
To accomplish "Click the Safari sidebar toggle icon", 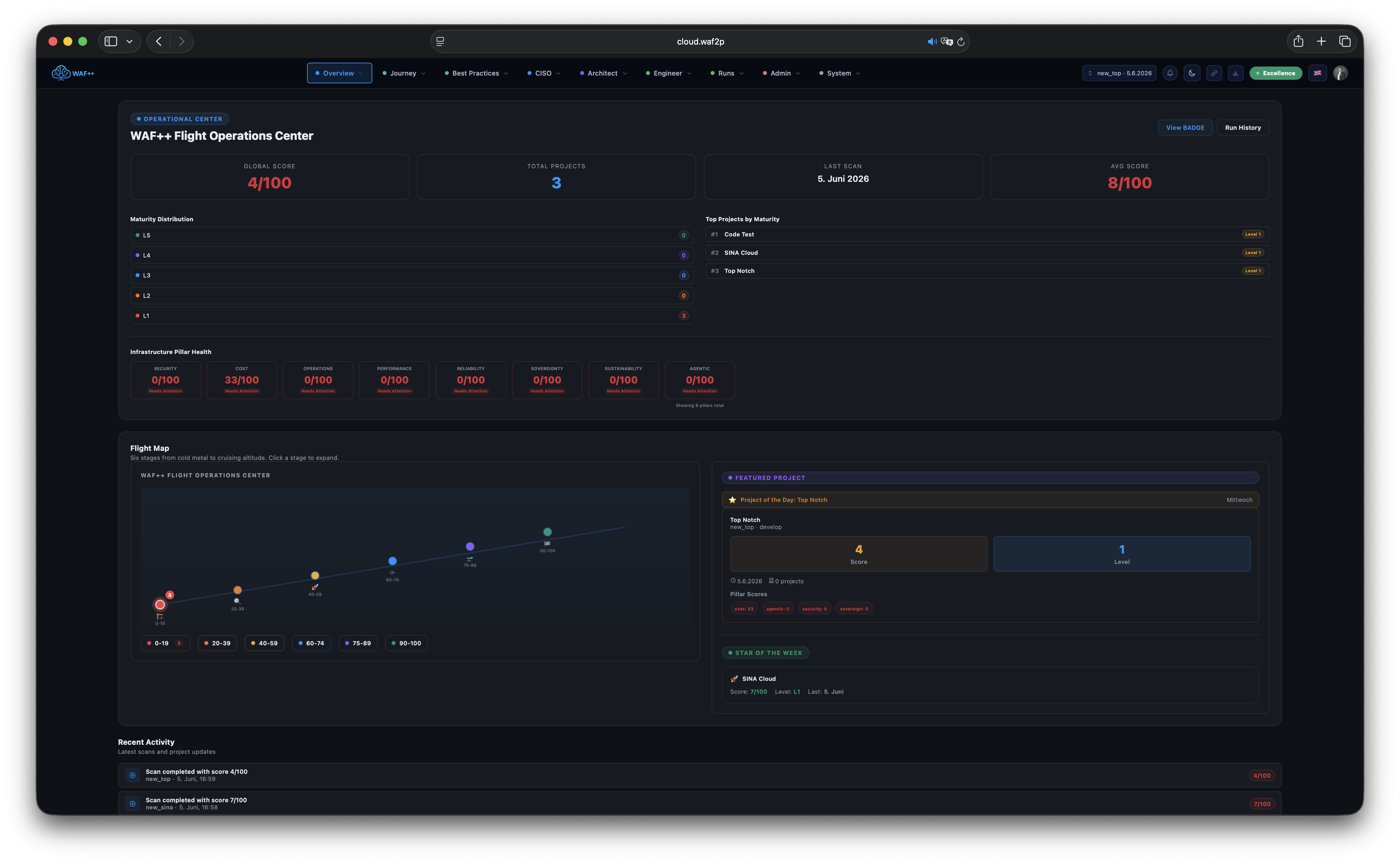I will point(111,41).
